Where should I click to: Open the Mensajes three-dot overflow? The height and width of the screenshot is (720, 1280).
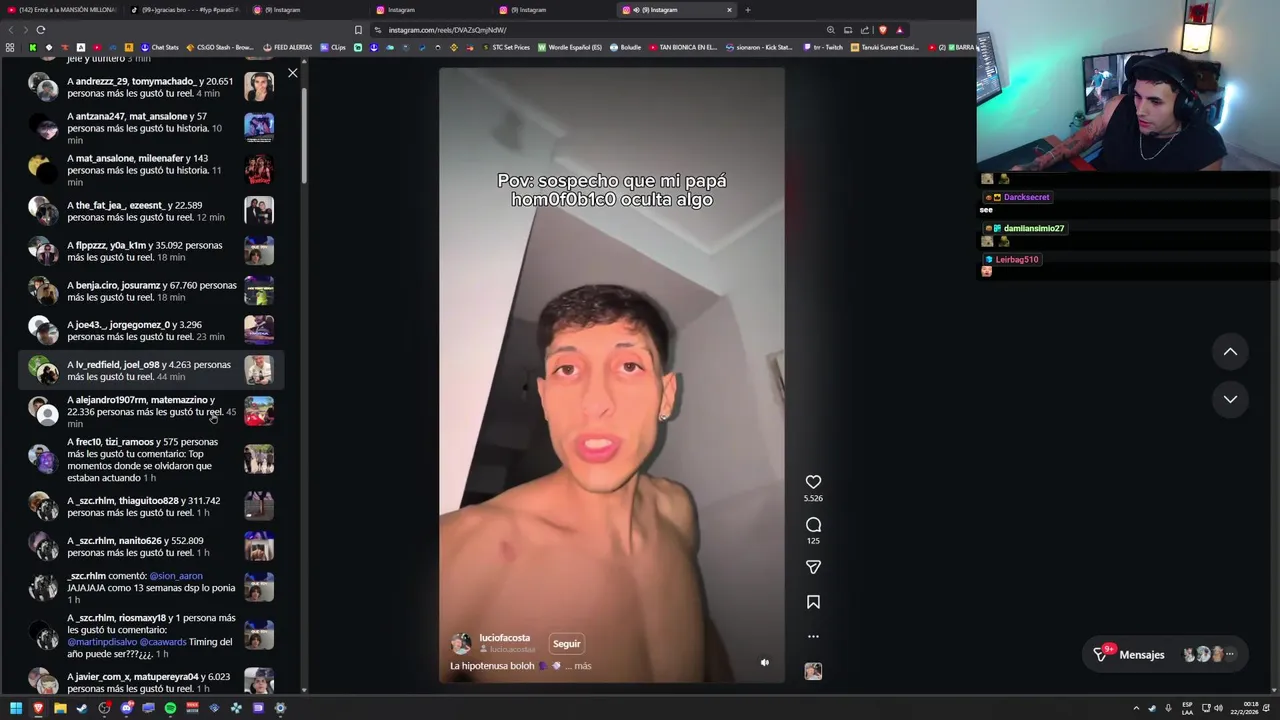pyautogui.click(x=1230, y=655)
